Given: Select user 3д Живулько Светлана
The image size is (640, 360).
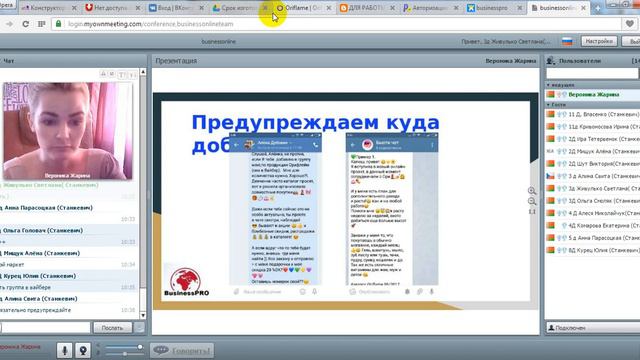Looking at the screenshot, I should pos(593,188).
